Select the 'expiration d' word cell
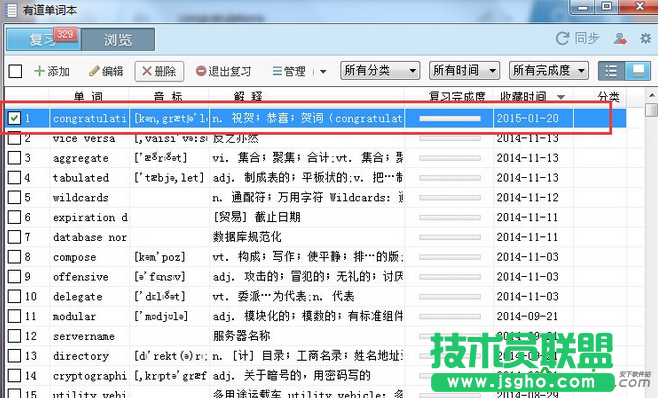Screen dimensions: 658x398 pyautogui.click(x=90, y=217)
